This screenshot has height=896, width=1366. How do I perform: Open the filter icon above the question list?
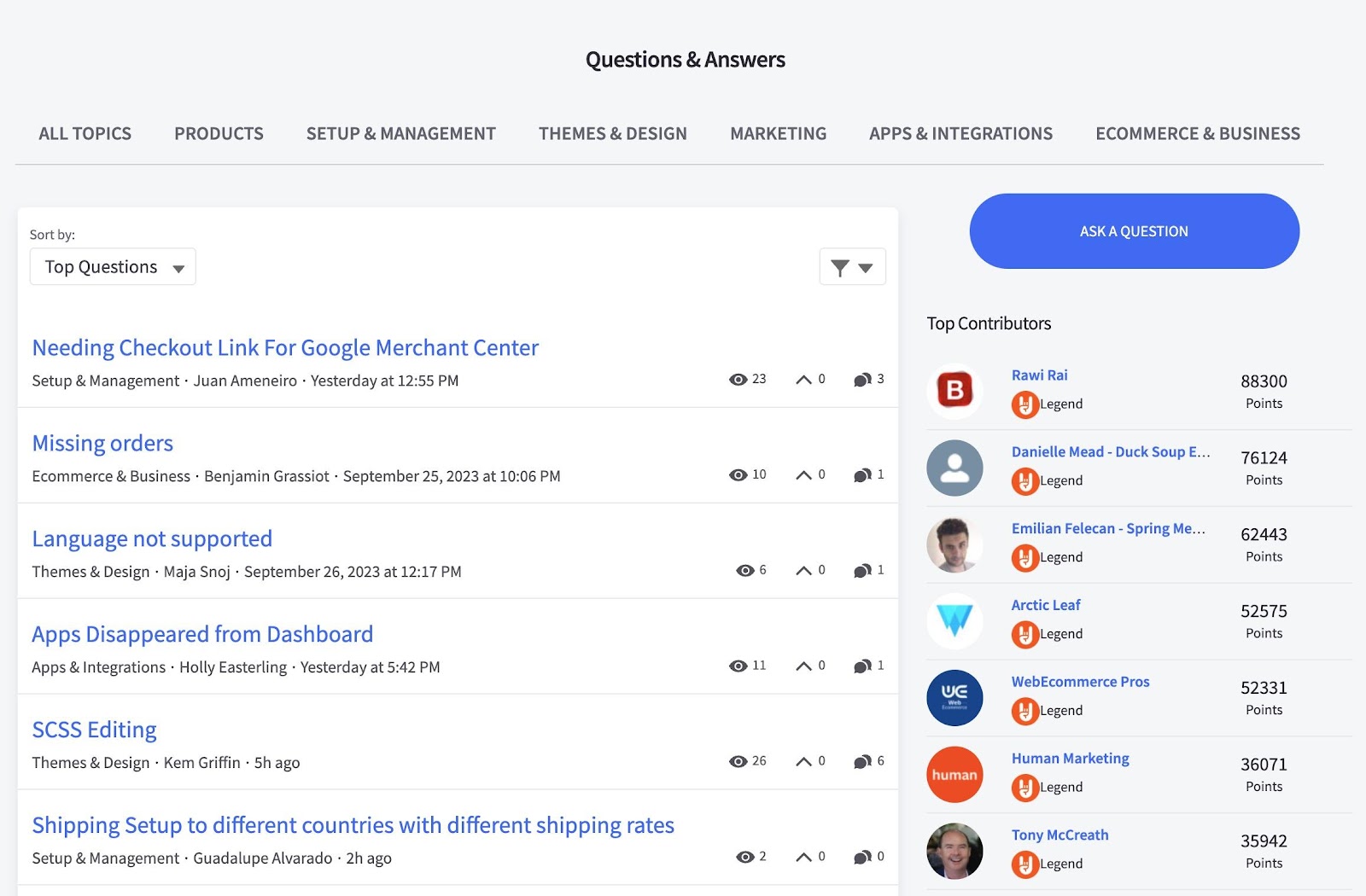(x=841, y=266)
